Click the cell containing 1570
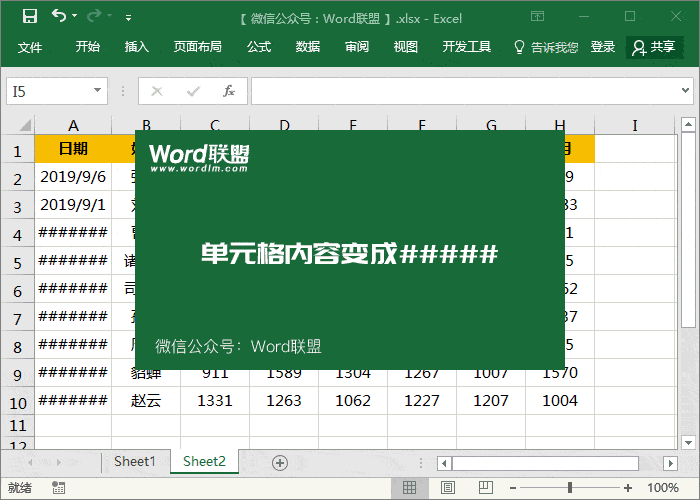The width and height of the screenshot is (700, 500). tap(560, 375)
